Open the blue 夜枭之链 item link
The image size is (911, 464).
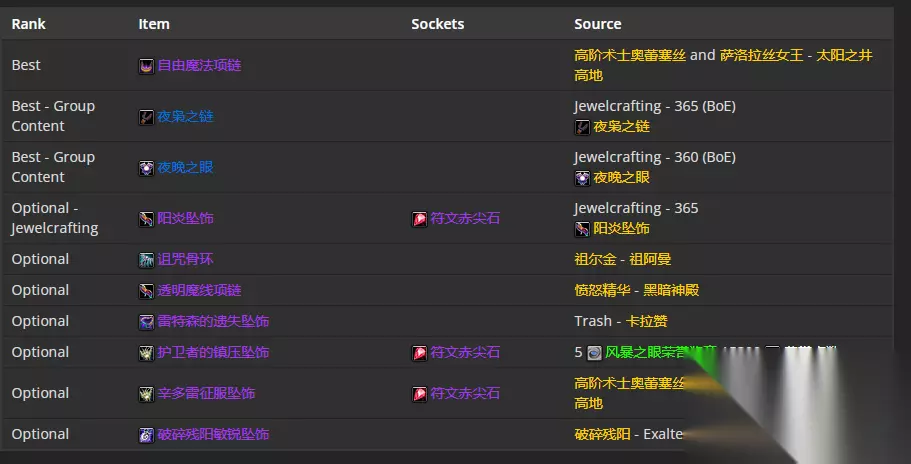(185, 116)
